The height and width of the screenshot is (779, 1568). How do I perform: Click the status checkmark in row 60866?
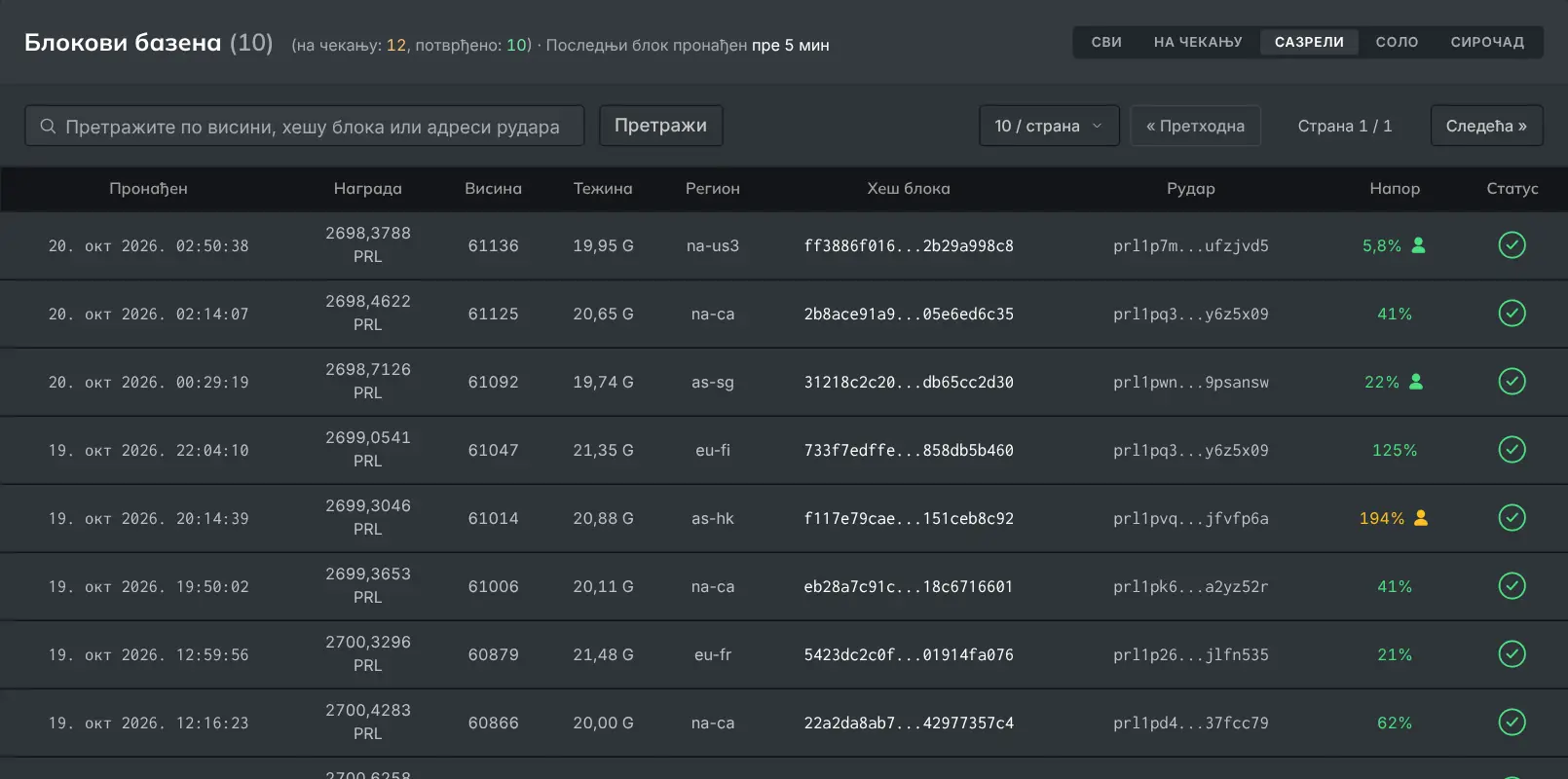point(1512,723)
